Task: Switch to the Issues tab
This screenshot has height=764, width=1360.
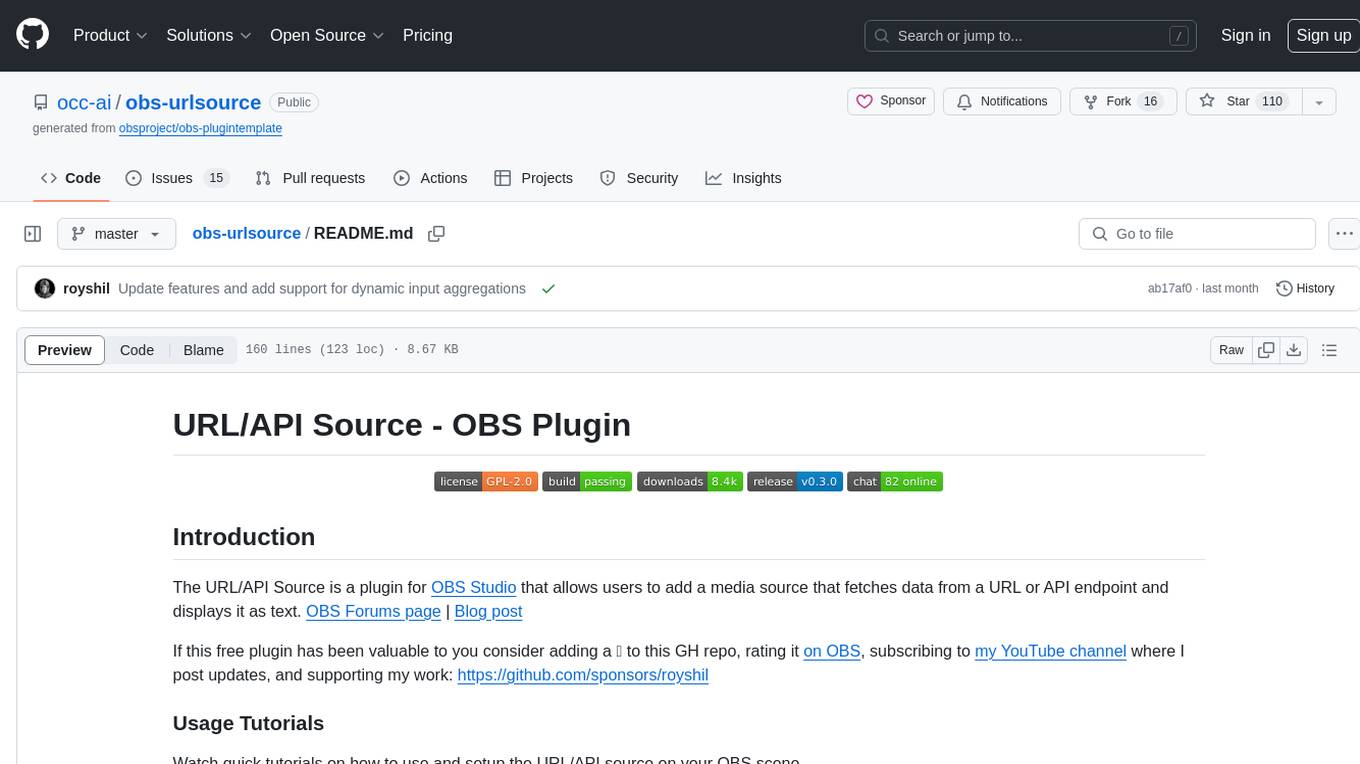Action: pos(177,178)
